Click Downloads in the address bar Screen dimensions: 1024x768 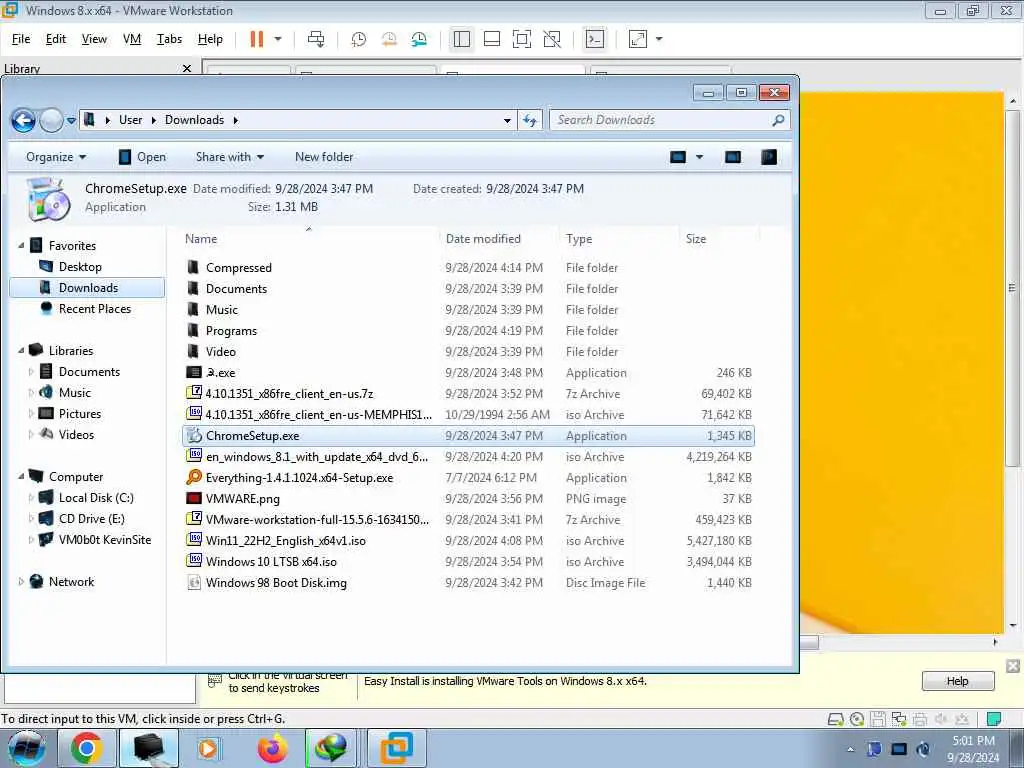coord(195,120)
